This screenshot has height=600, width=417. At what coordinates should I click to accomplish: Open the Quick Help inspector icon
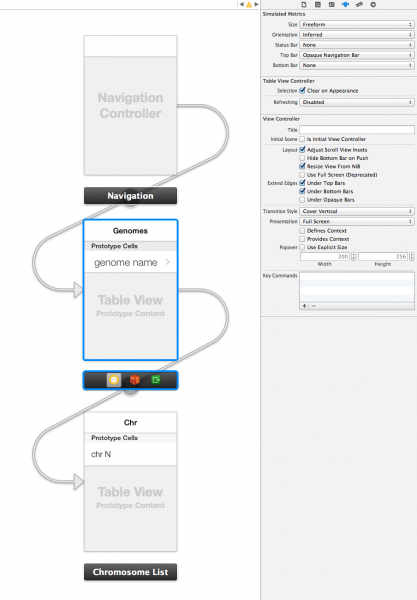click(318, 5)
